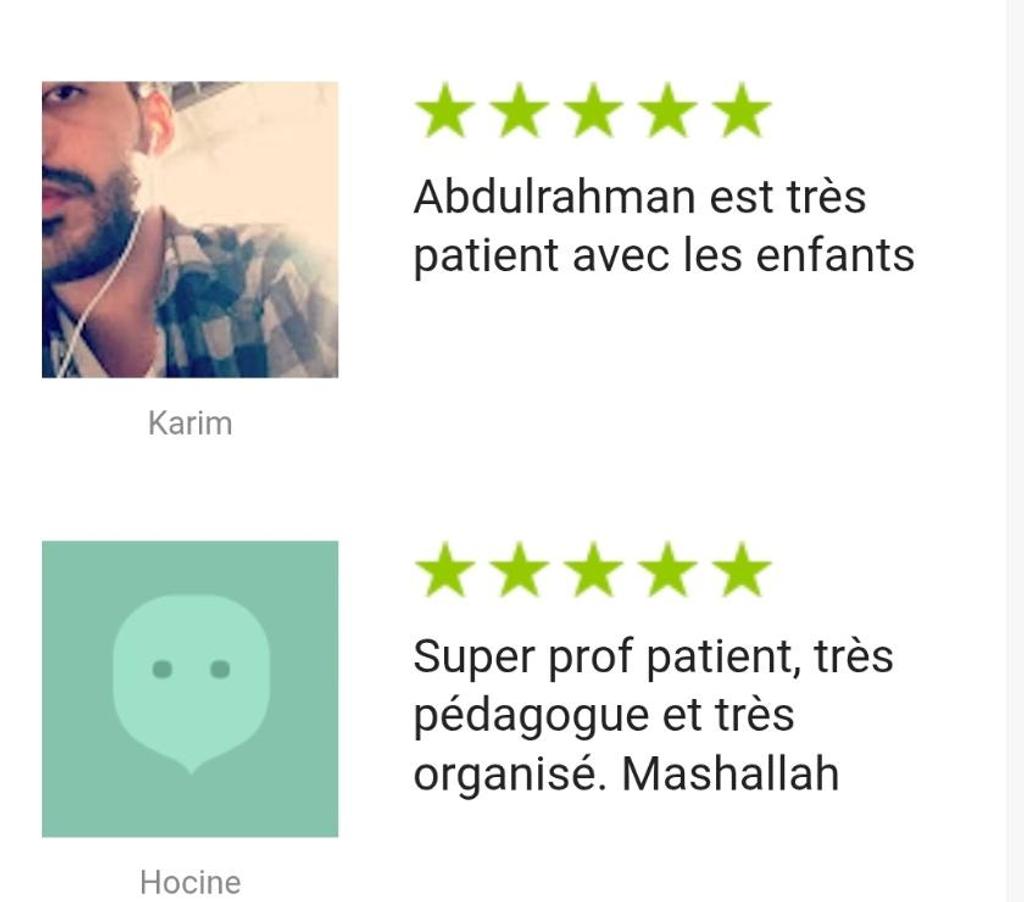Click third star of Karim's rating
Viewport: 1024px width, 902px height.
click(x=594, y=110)
